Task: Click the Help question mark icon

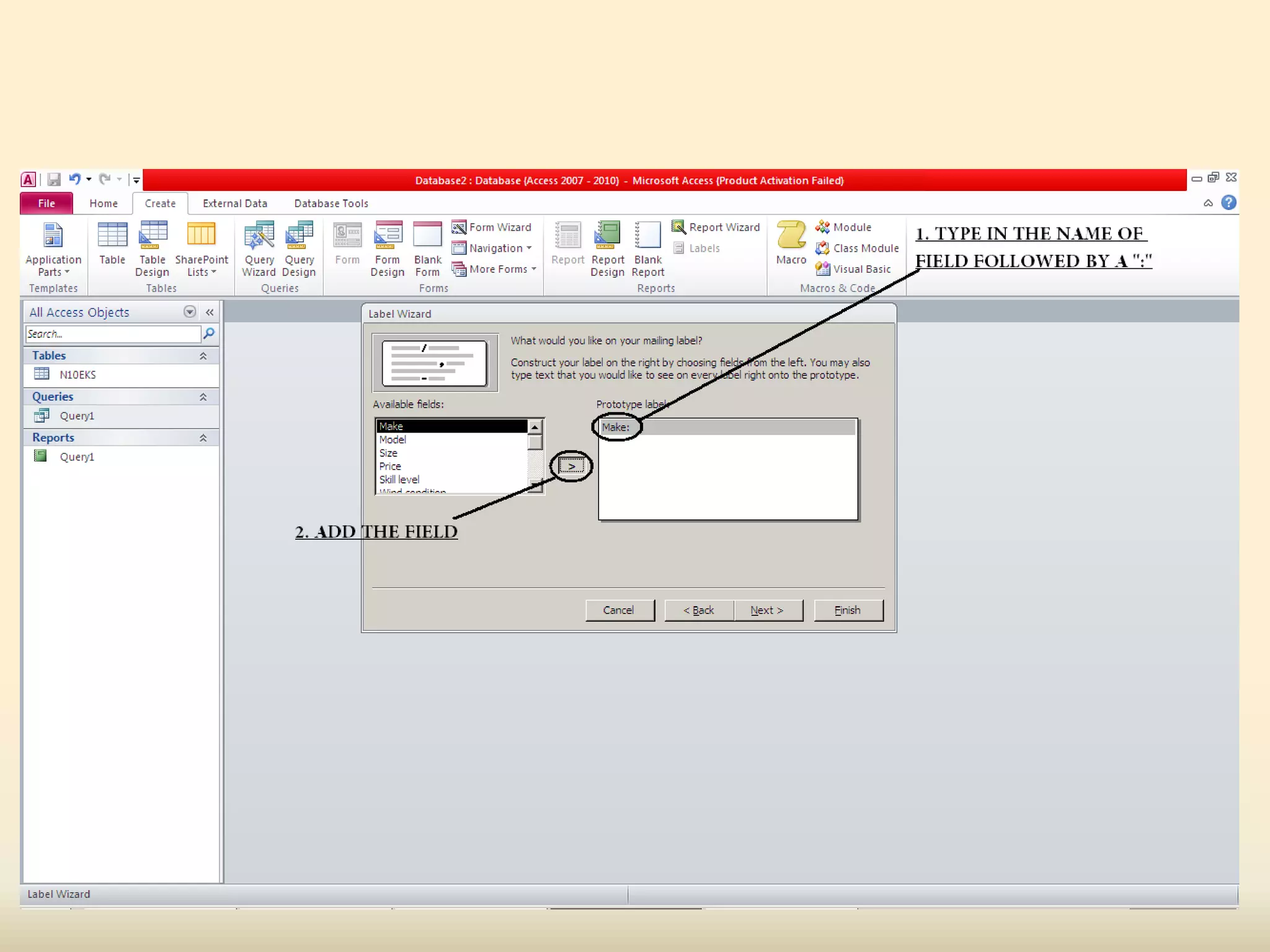Action: click(1228, 203)
